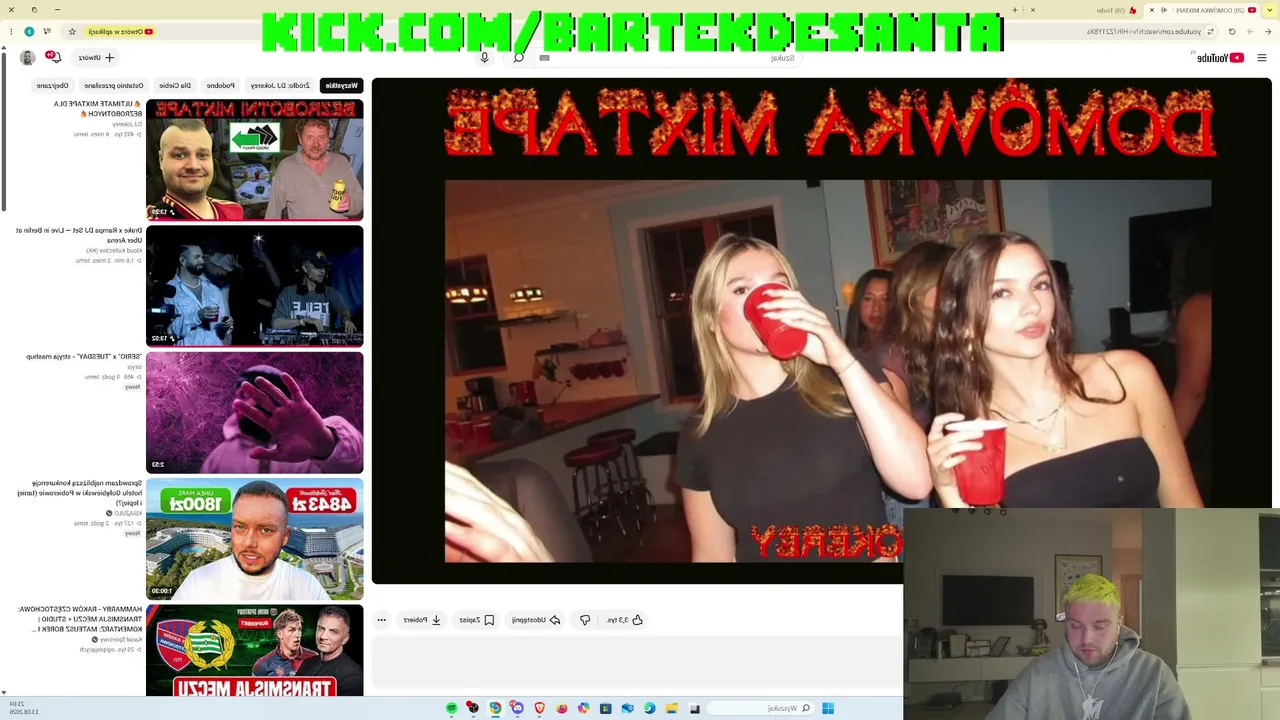Click the magnifier search button on YouTube
Screen dimensions: 1280x720
(518, 58)
